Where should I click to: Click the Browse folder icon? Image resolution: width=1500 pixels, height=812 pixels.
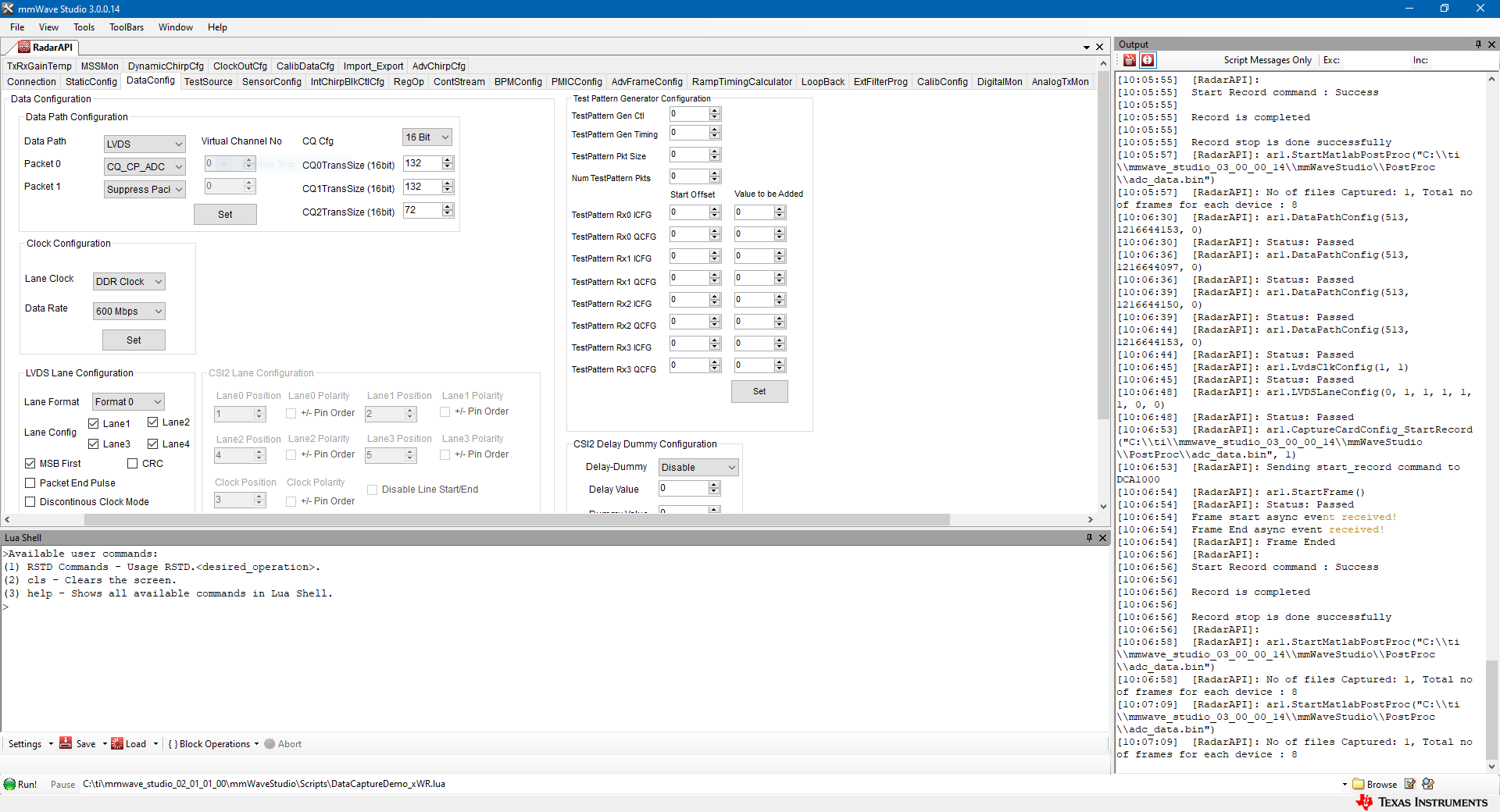pos(1358,784)
